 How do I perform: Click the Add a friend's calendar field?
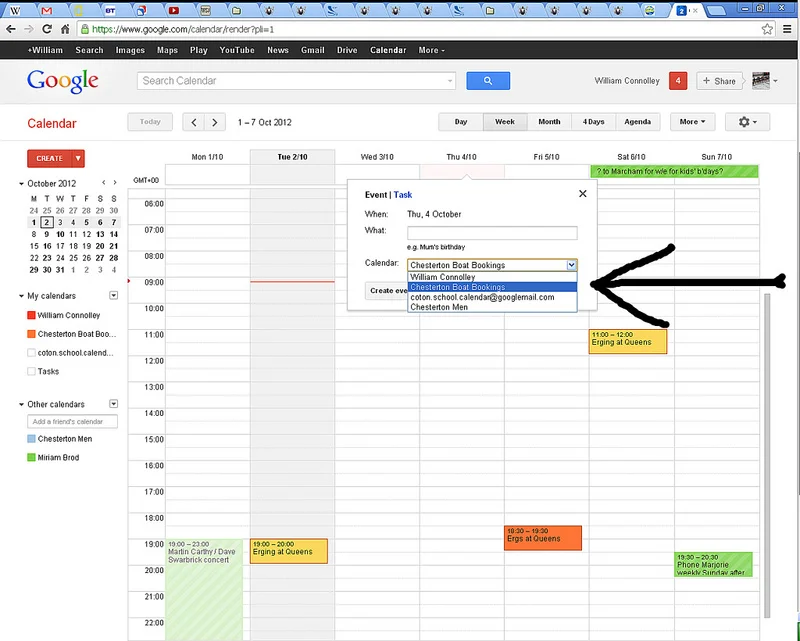tap(72, 422)
